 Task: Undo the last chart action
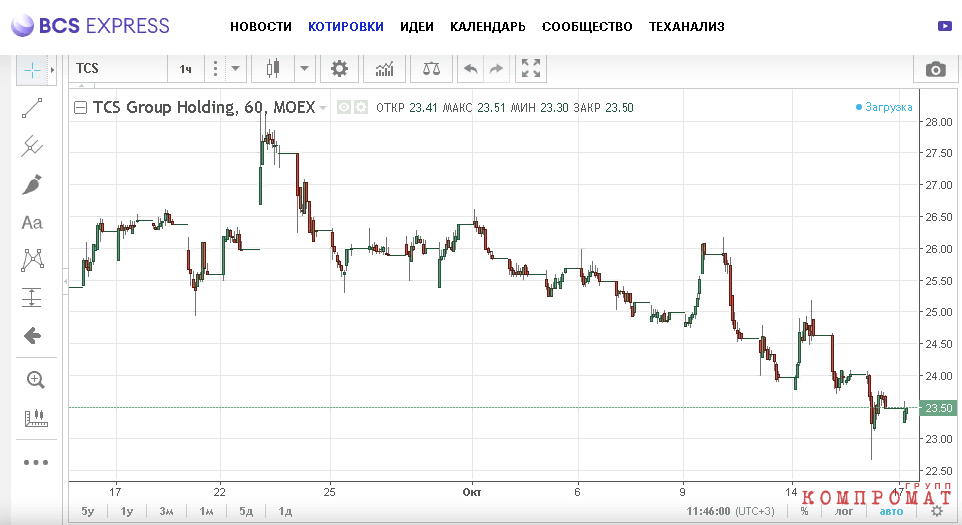[x=471, y=69]
